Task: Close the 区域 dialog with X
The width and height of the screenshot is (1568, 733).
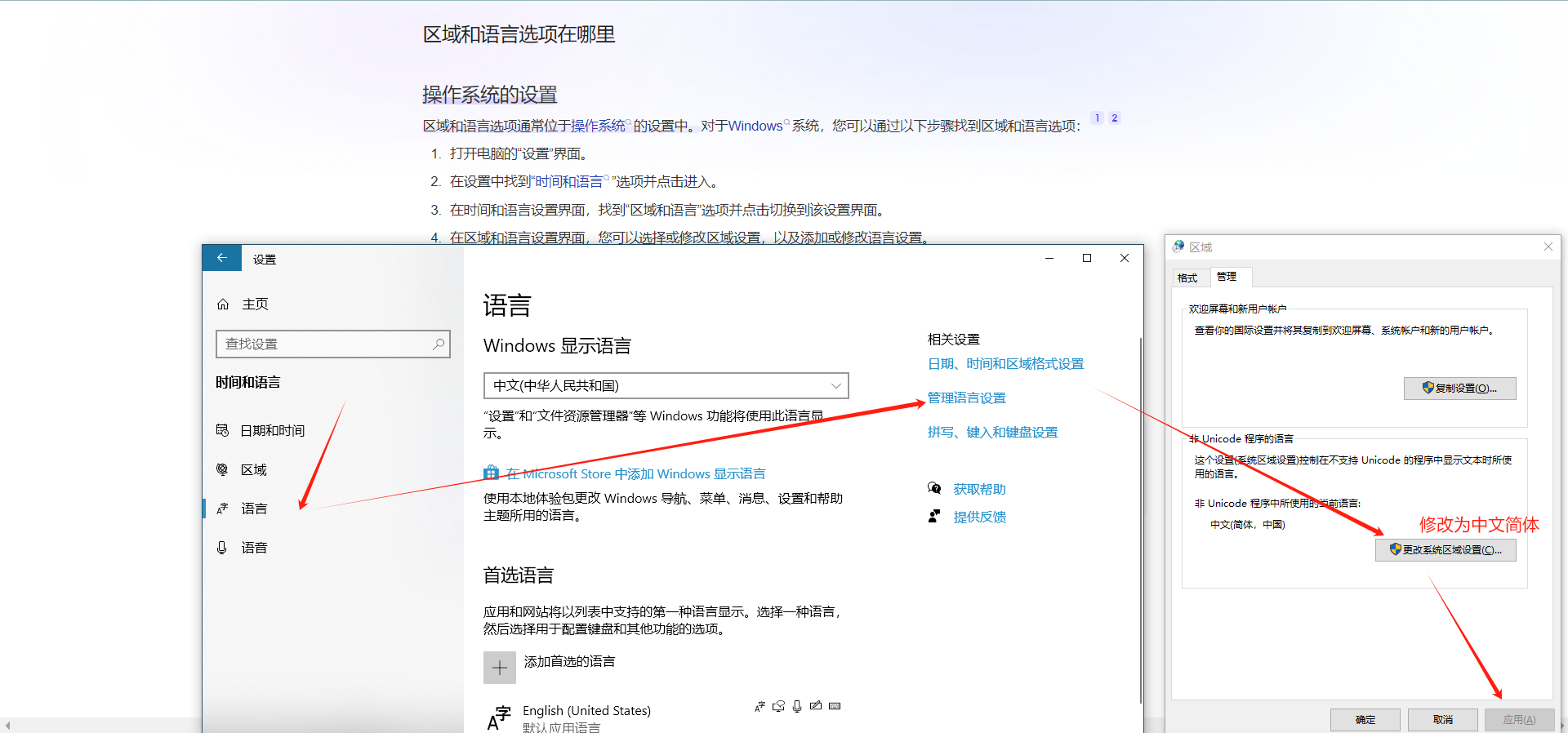Action: coord(1548,247)
